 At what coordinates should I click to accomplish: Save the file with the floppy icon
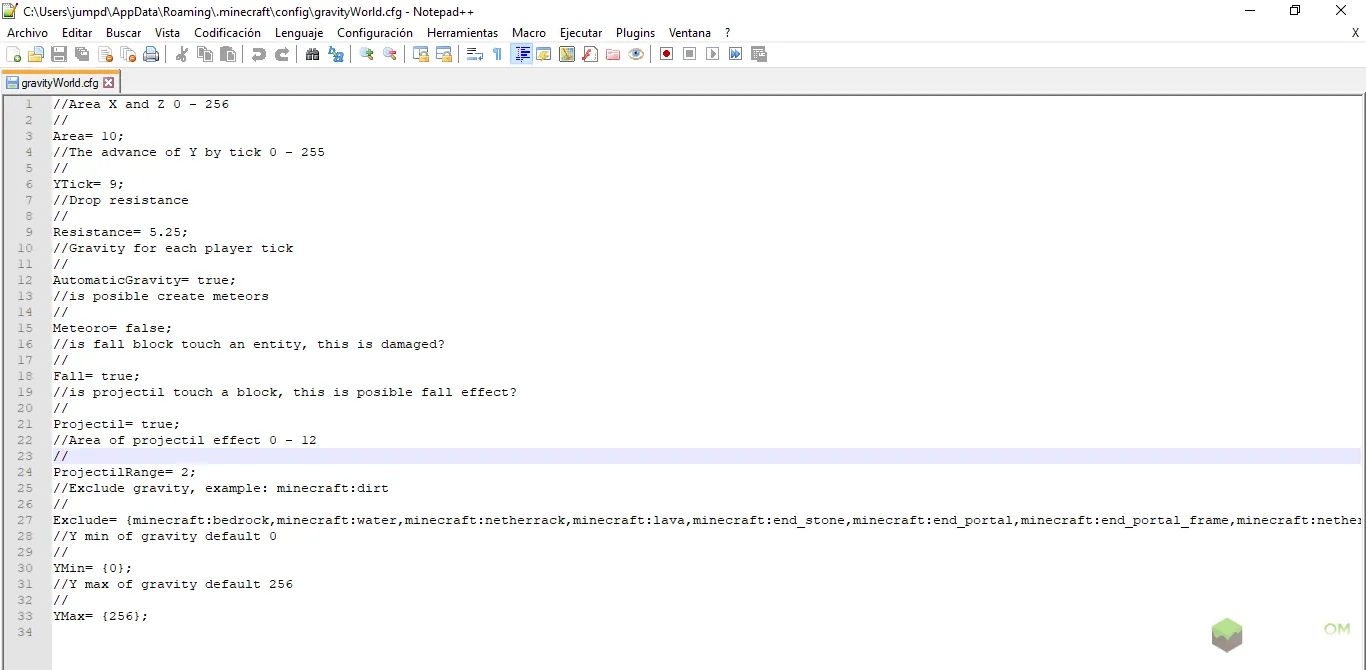tap(59, 54)
